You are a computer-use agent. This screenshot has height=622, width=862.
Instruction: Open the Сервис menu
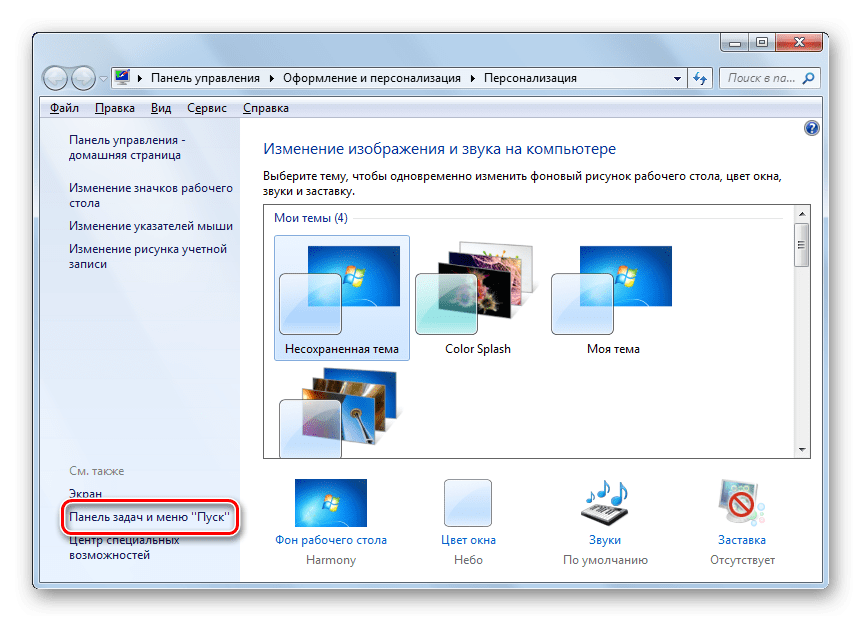click(206, 108)
